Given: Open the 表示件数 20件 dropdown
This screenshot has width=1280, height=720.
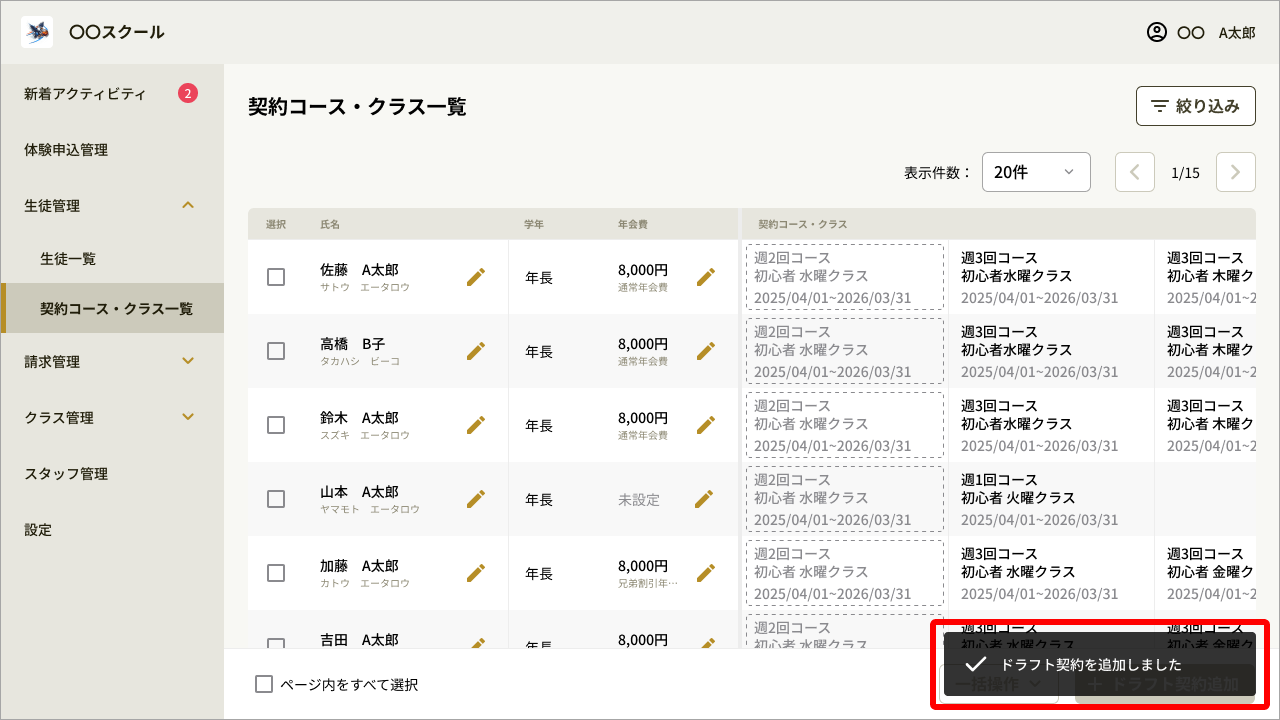Looking at the screenshot, I should (1036, 171).
